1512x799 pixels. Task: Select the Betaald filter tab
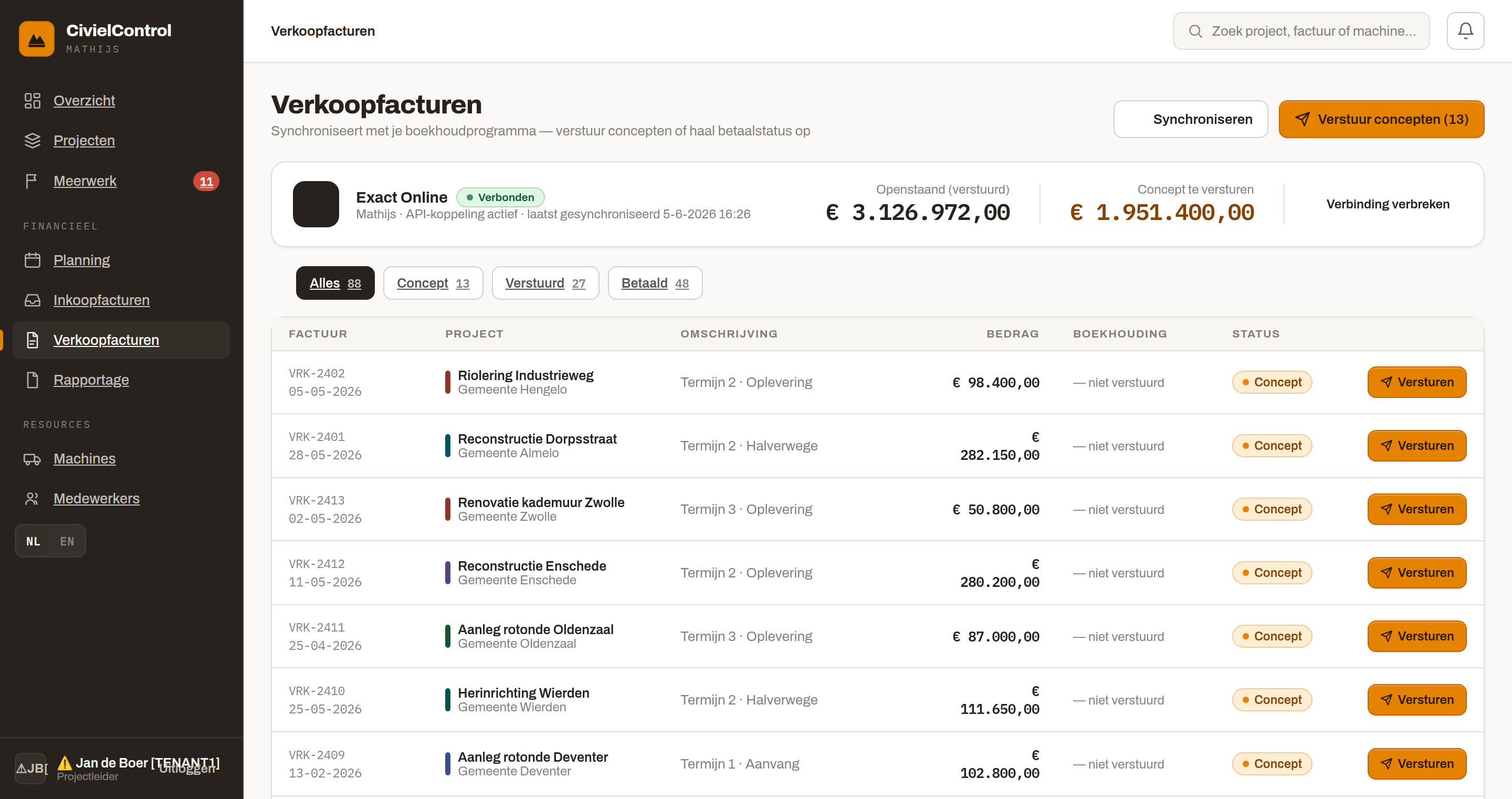655,283
